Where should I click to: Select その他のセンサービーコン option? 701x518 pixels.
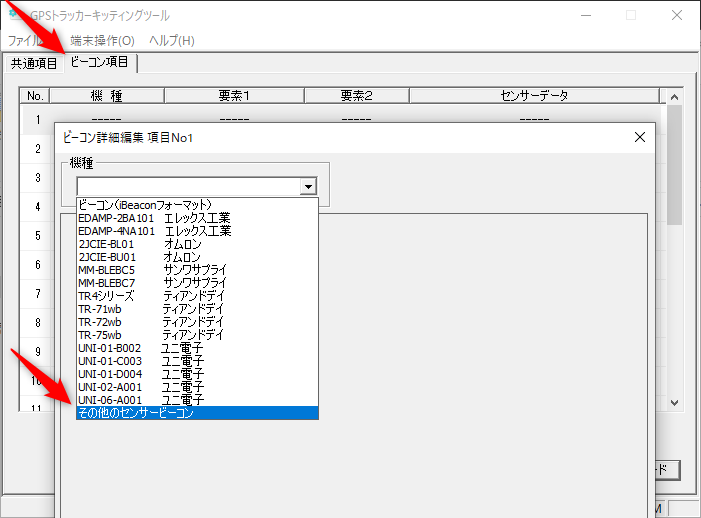(x=197, y=413)
